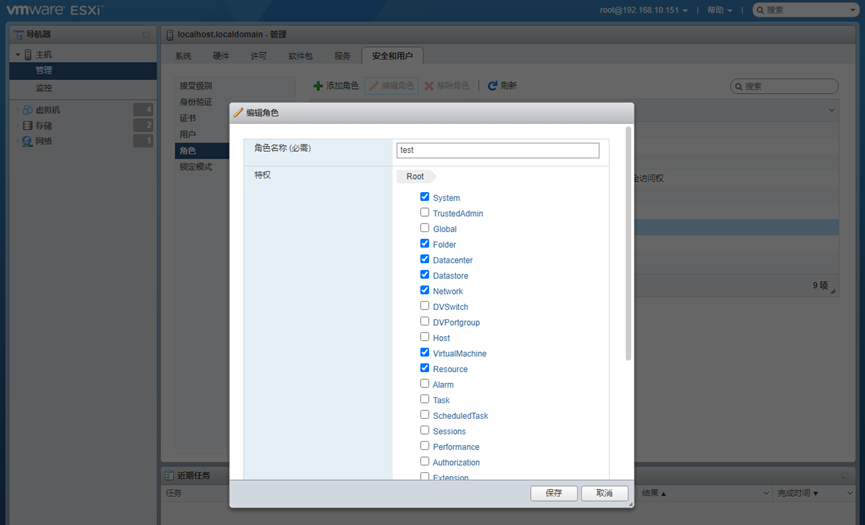Image resolution: width=865 pixels, height=525 pixels.
Task: Open the top search box dropdown arrow
Action: (853, 10)
